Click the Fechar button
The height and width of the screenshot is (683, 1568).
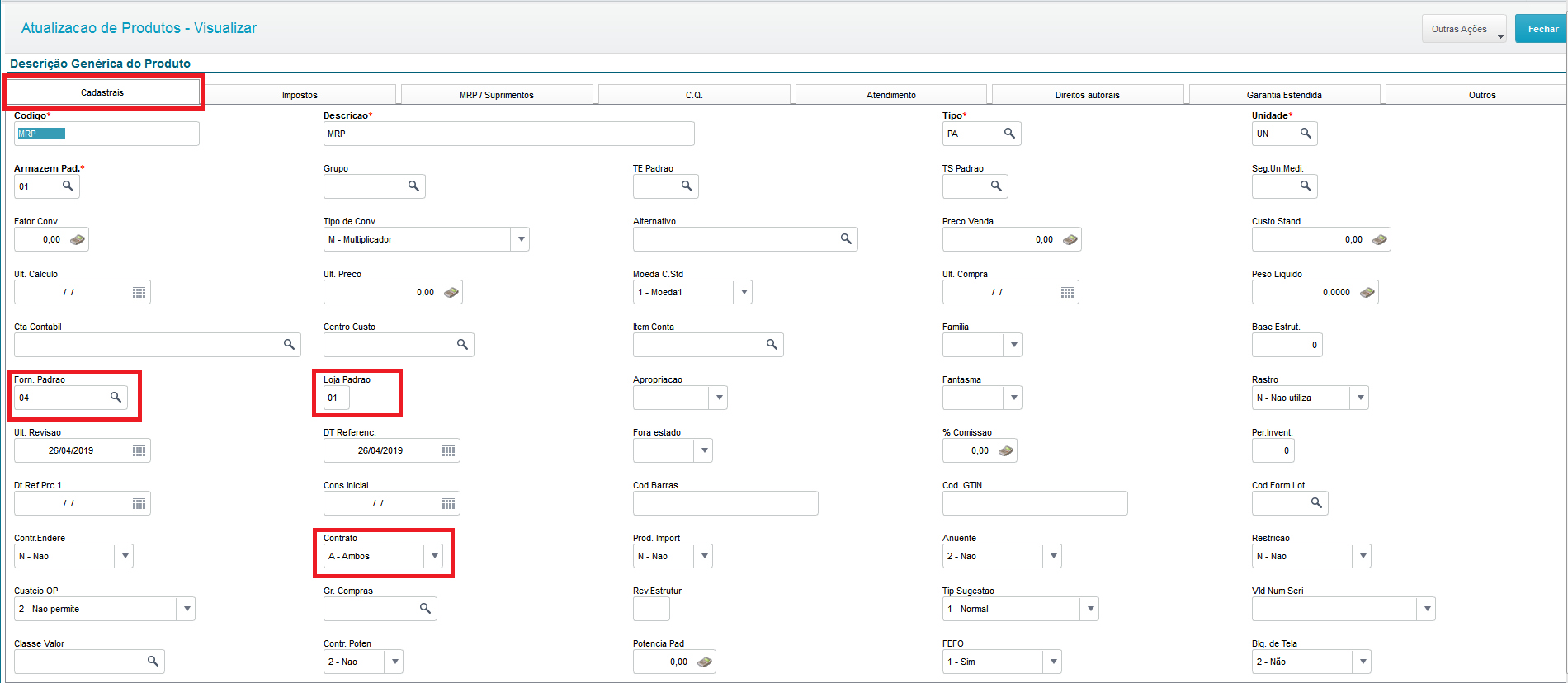click(x=1541, y=29)
